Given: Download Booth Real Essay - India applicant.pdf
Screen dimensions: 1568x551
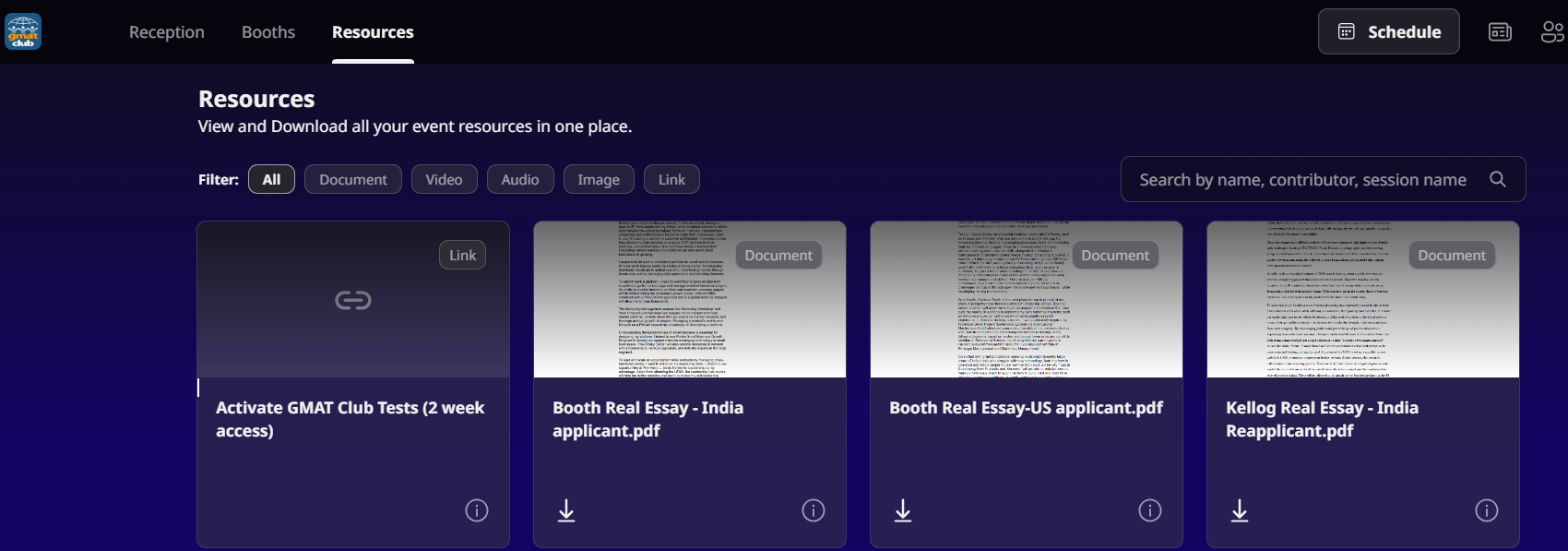Looking at the screenshot, I should 566,510.
